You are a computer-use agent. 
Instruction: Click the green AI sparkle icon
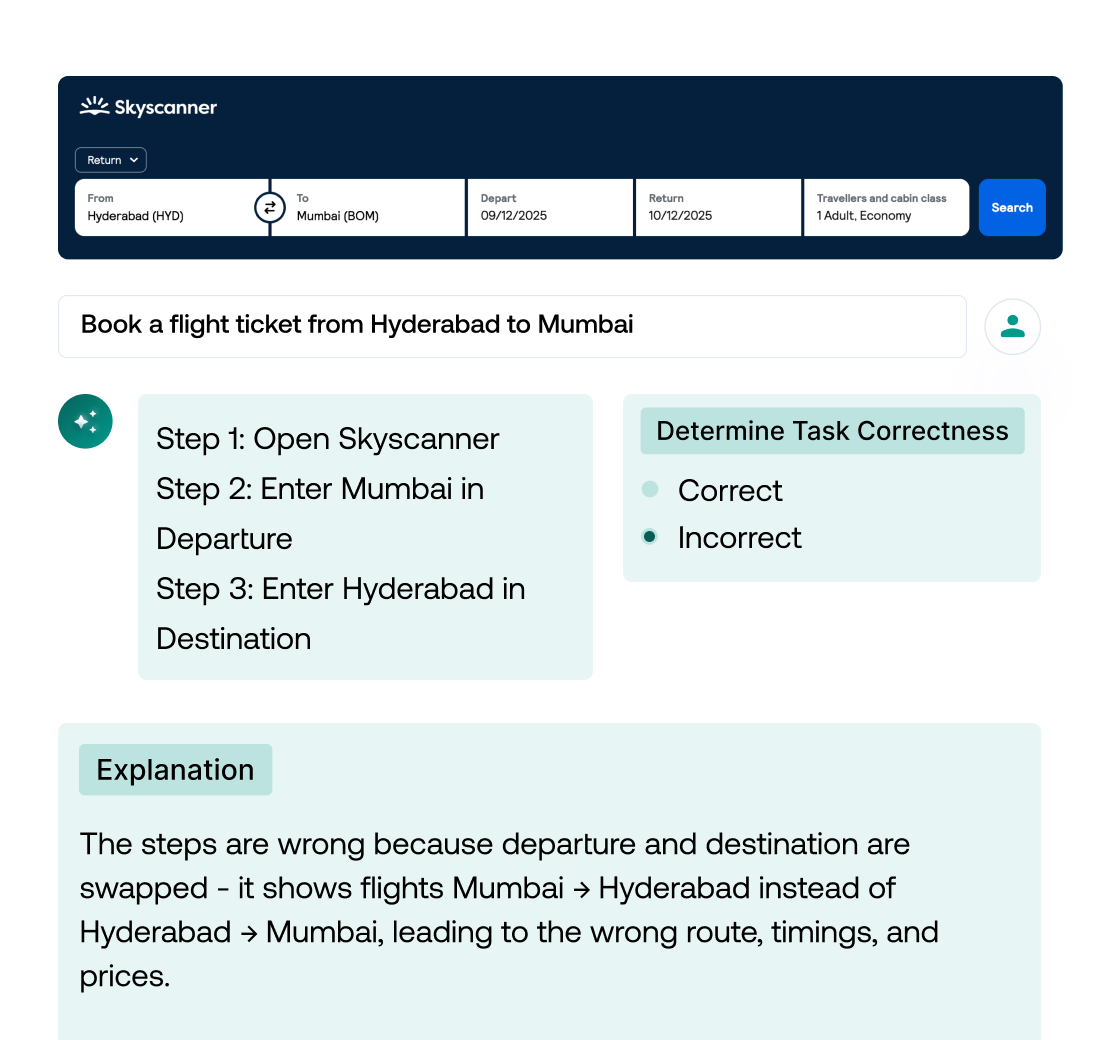[86, 421]
